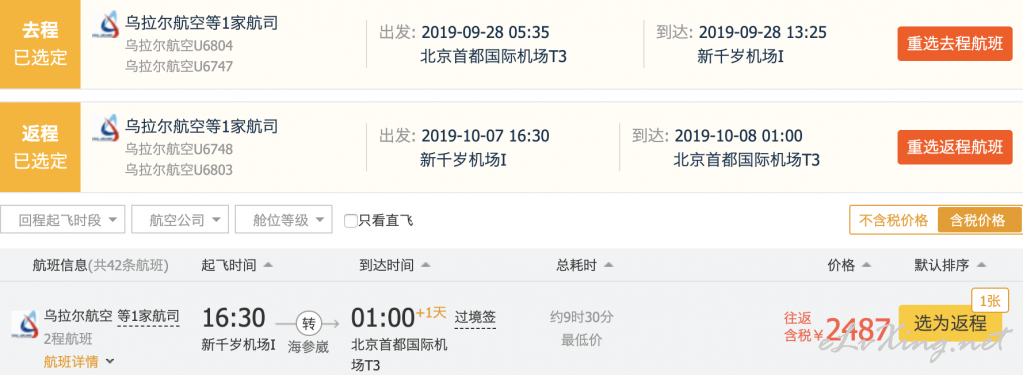This screenshot has width=1023, height=375.
Task: Sort by price arrow
Action: [866, 265]
